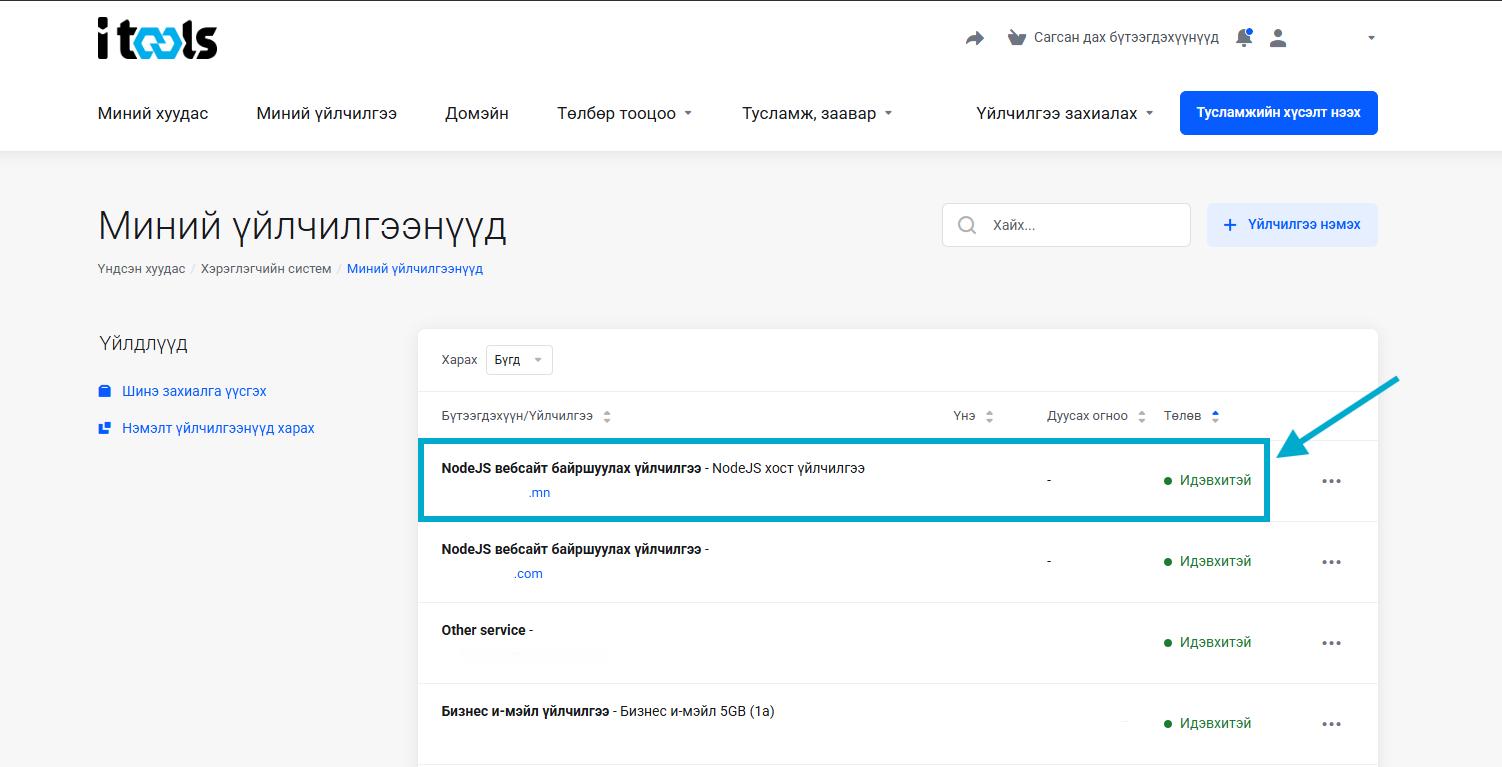Click Миний үйлчилгээнүүд breadcrumb
Image resolution: width=1502 pixels, height=767 pixels.
tap(415, 269)
